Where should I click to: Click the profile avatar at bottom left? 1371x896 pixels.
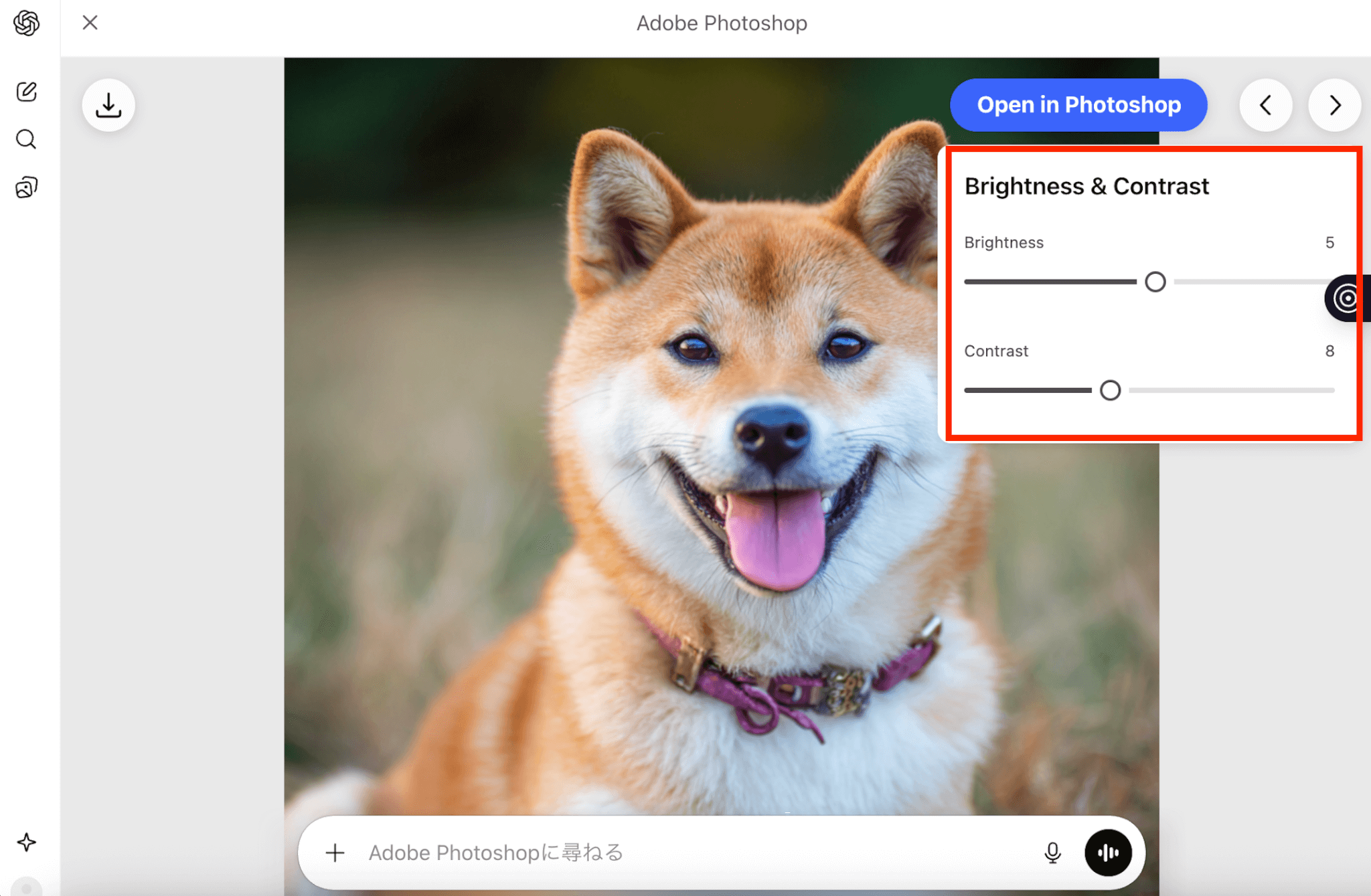click(x=26, y=887)
